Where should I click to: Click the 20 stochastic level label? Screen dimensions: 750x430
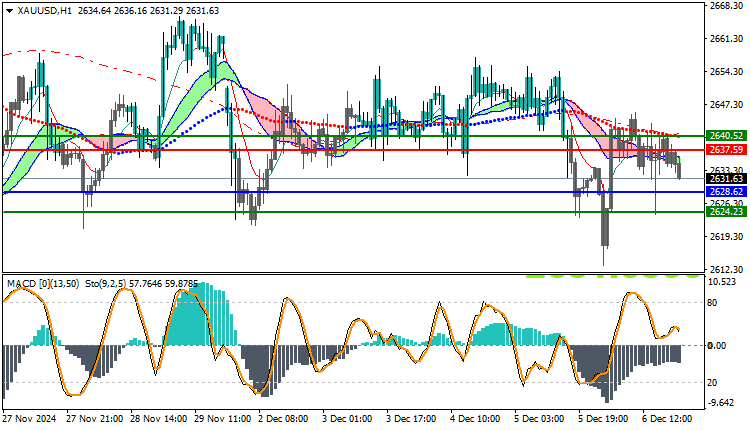tap(712, 383)
